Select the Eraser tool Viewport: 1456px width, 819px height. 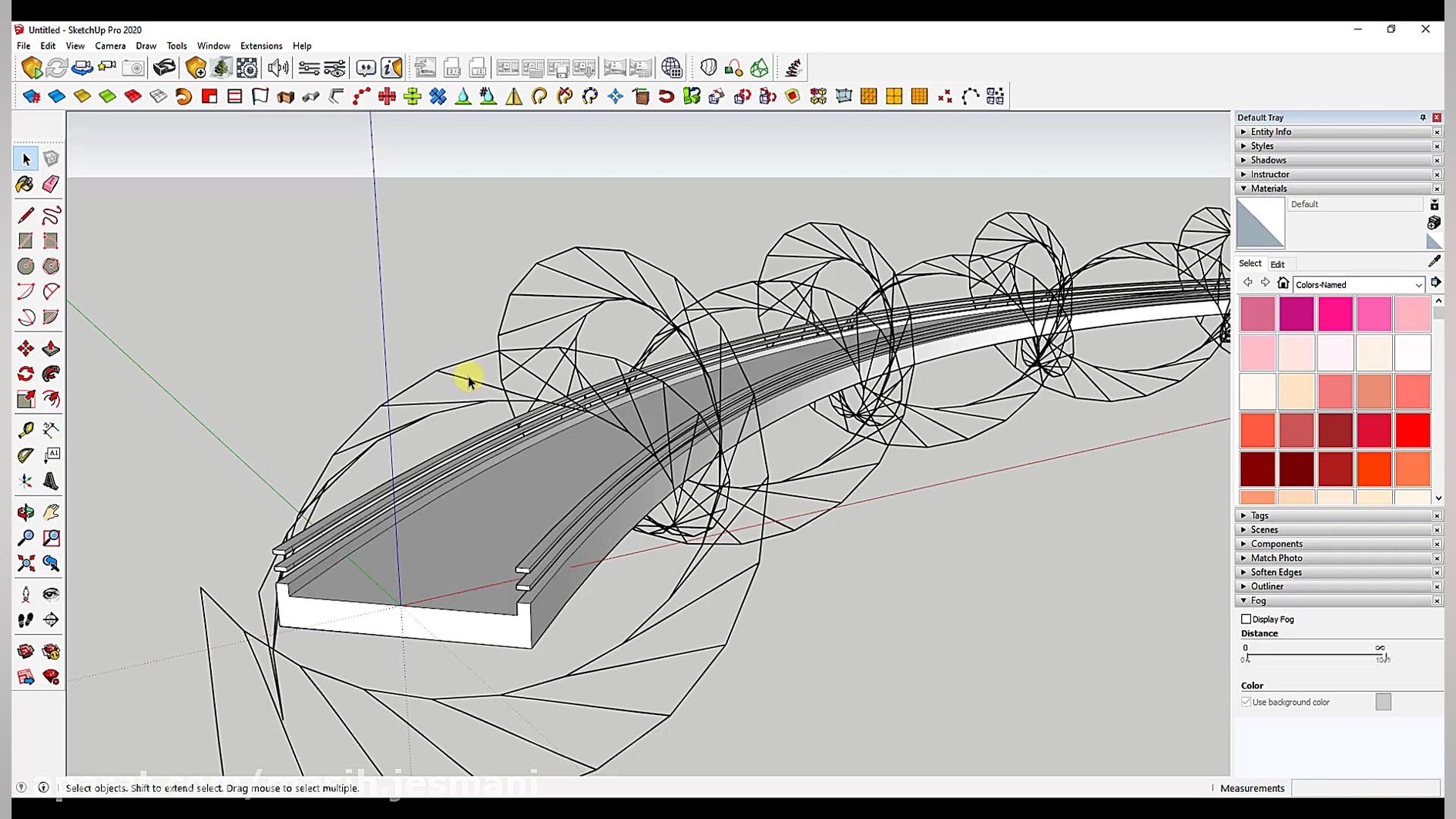coord(51,184)
